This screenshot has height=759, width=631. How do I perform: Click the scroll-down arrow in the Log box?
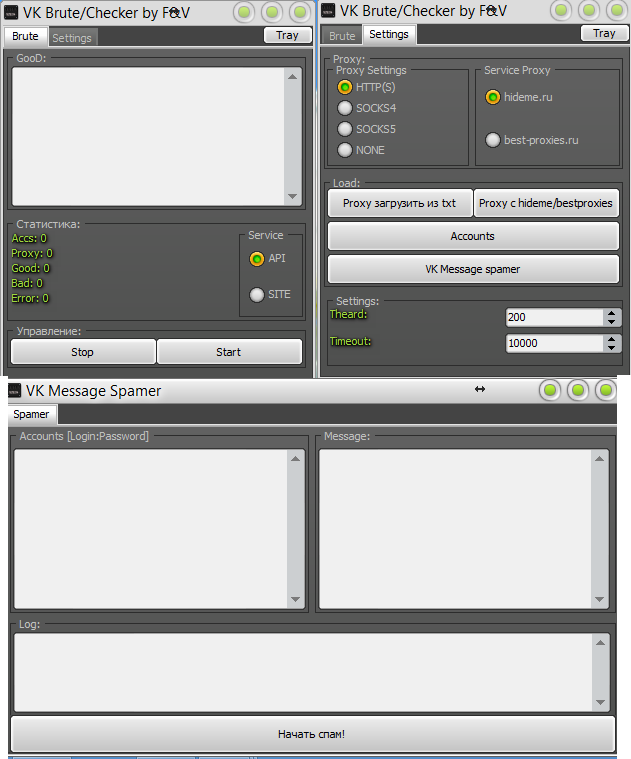(599, 703)
